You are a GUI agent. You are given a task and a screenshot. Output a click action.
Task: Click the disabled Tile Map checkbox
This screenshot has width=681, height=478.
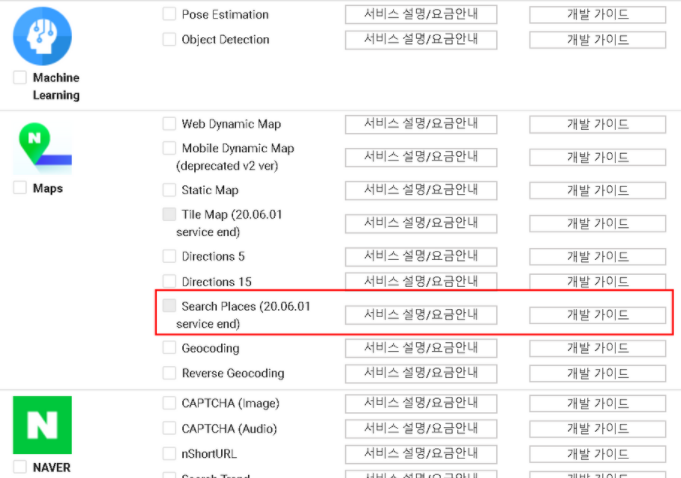click(169, 214)
